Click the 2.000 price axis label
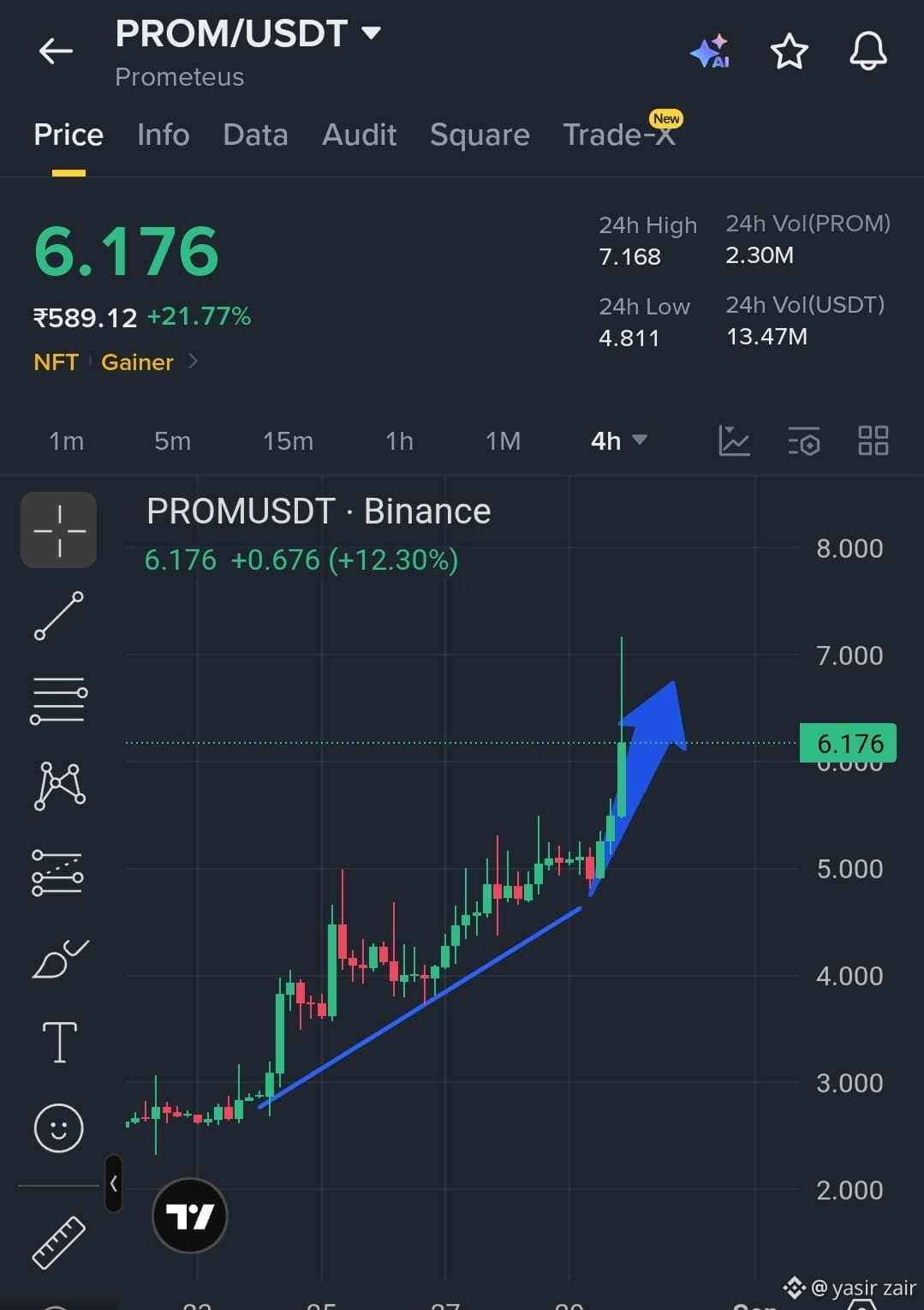The height and width of the screenshot is (1310, 924). (849, 1190)
